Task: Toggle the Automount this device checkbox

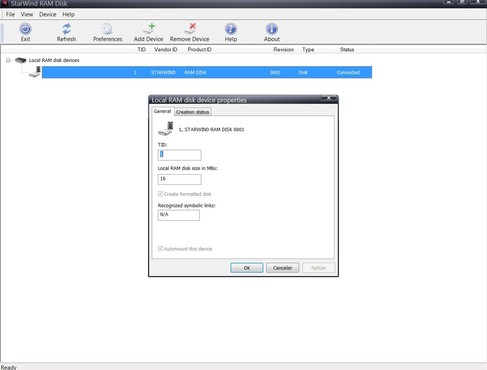Action: 160,248
